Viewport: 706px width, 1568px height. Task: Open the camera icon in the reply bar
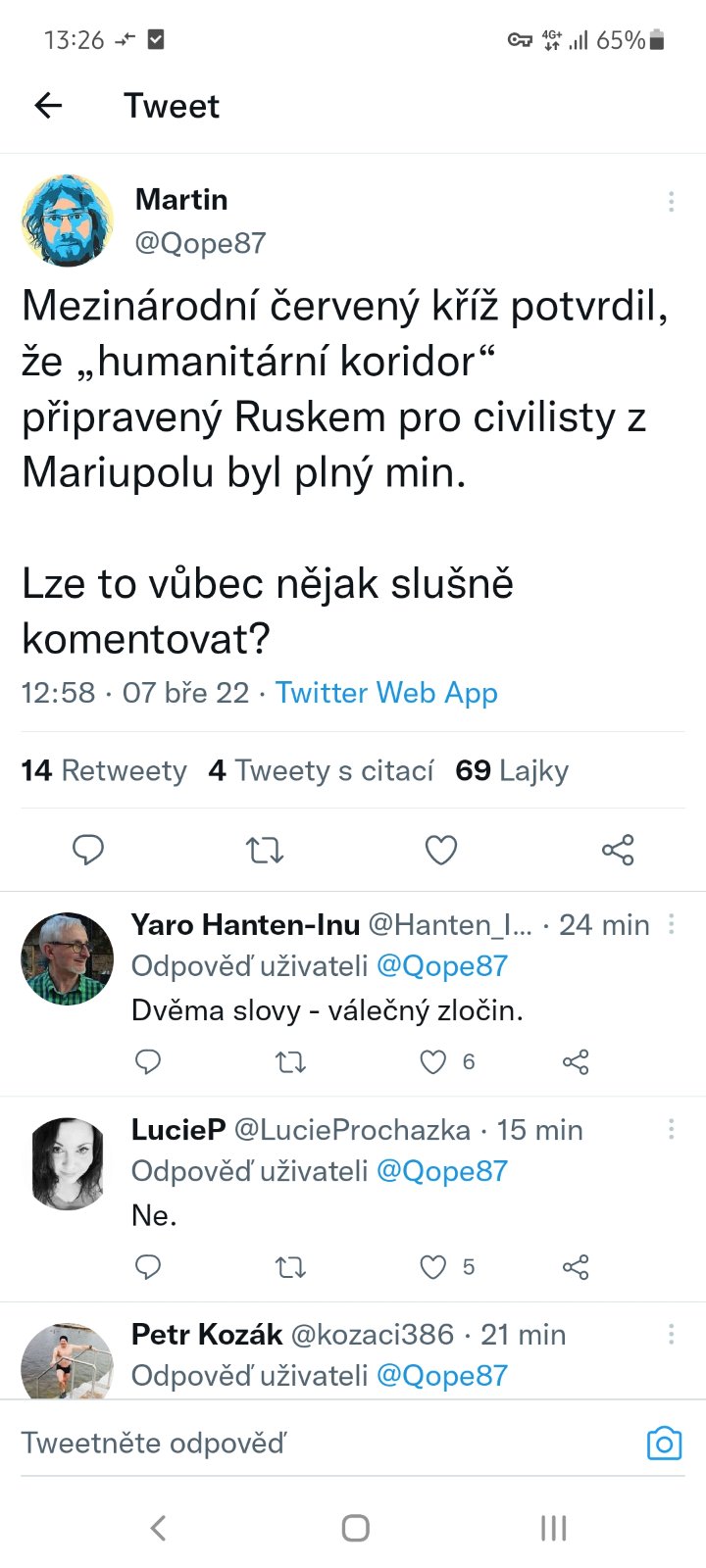pos(664,1444)
